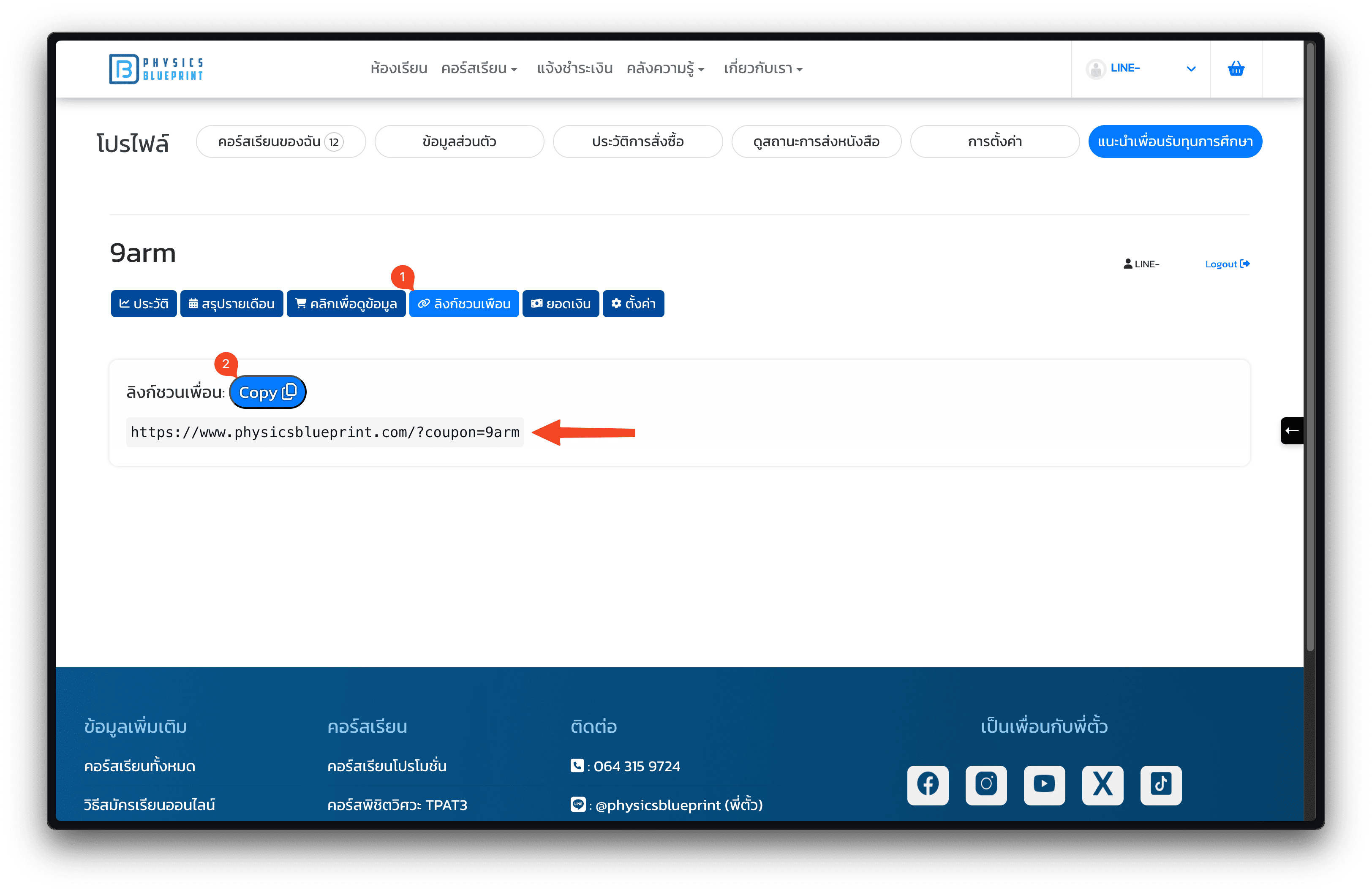The width and height of the screenshot is (1372, 892).
Task: Click the โปรไฟล์ page title
Action: click(x=133, y=143)
